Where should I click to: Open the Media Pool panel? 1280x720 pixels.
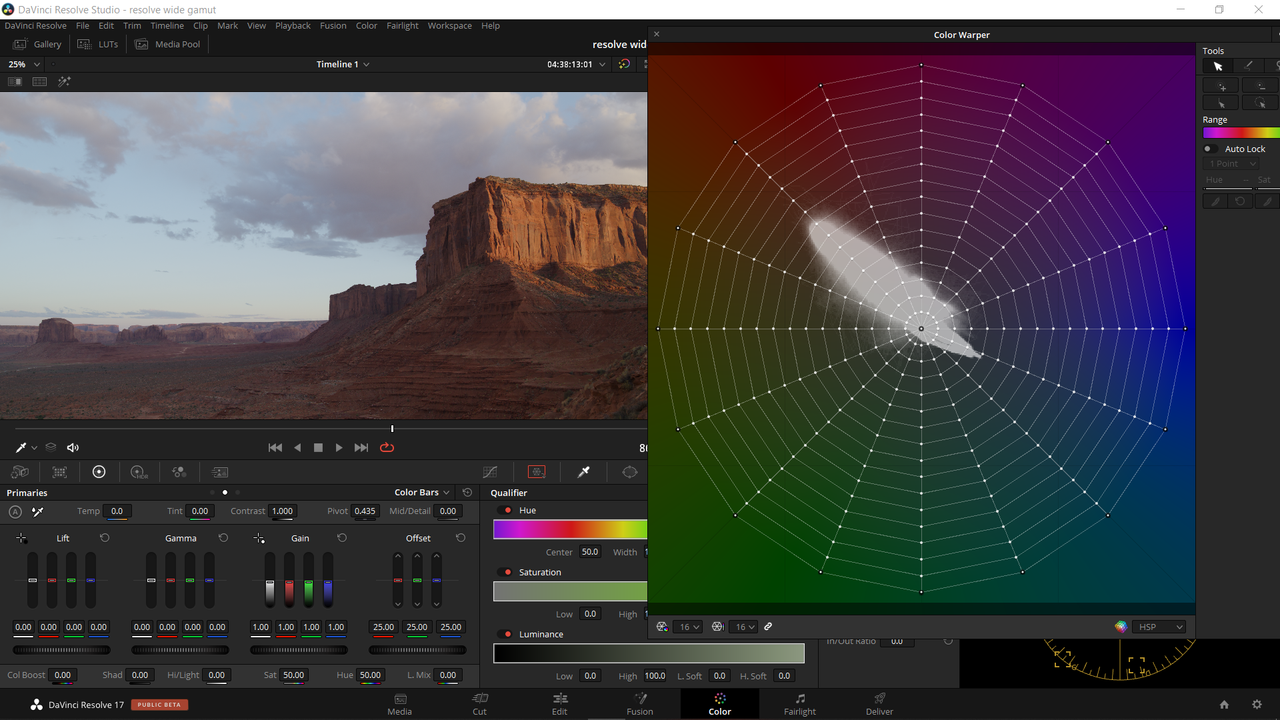168,44
